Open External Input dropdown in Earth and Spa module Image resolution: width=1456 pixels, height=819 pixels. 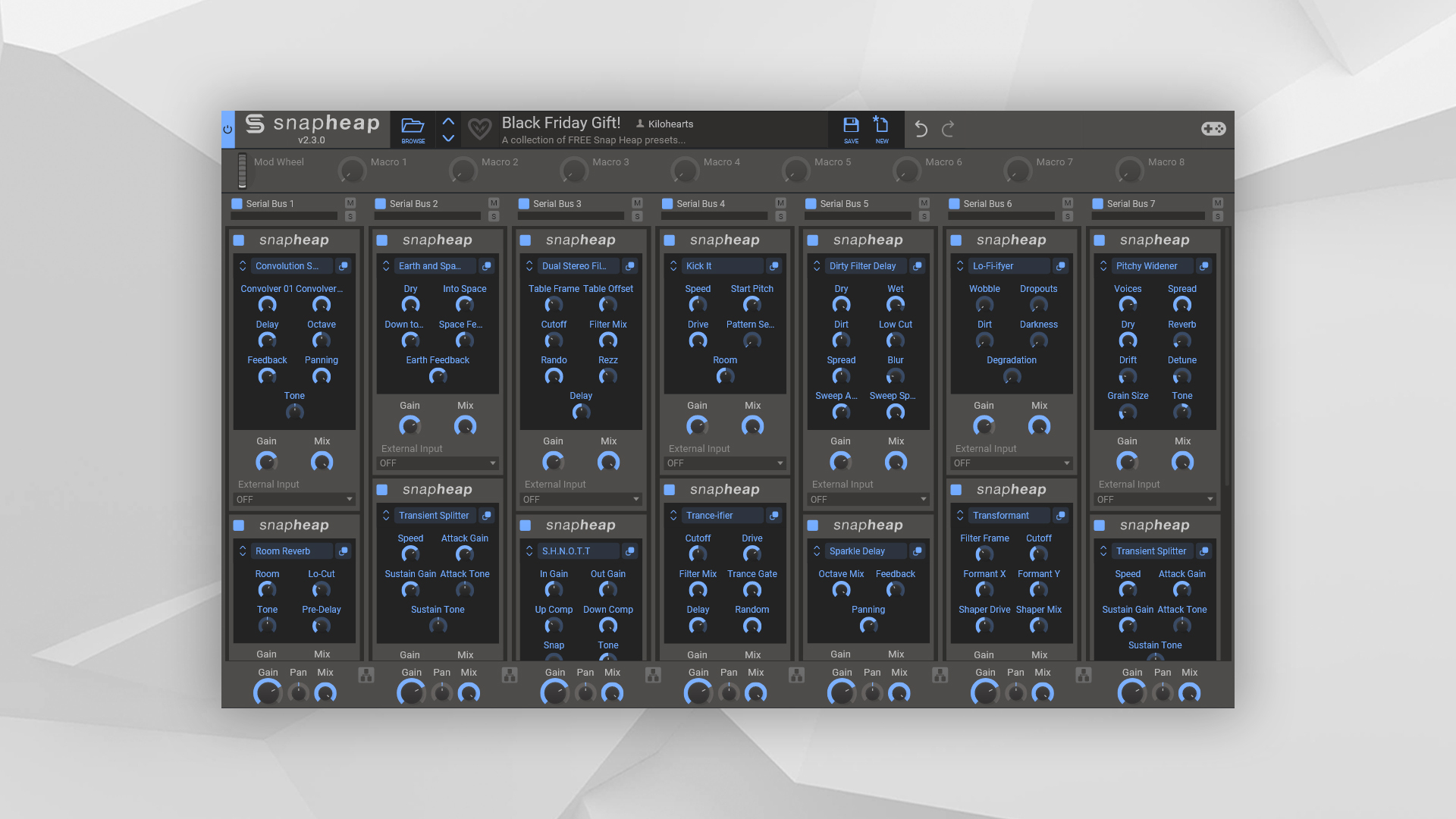[438, 463]
